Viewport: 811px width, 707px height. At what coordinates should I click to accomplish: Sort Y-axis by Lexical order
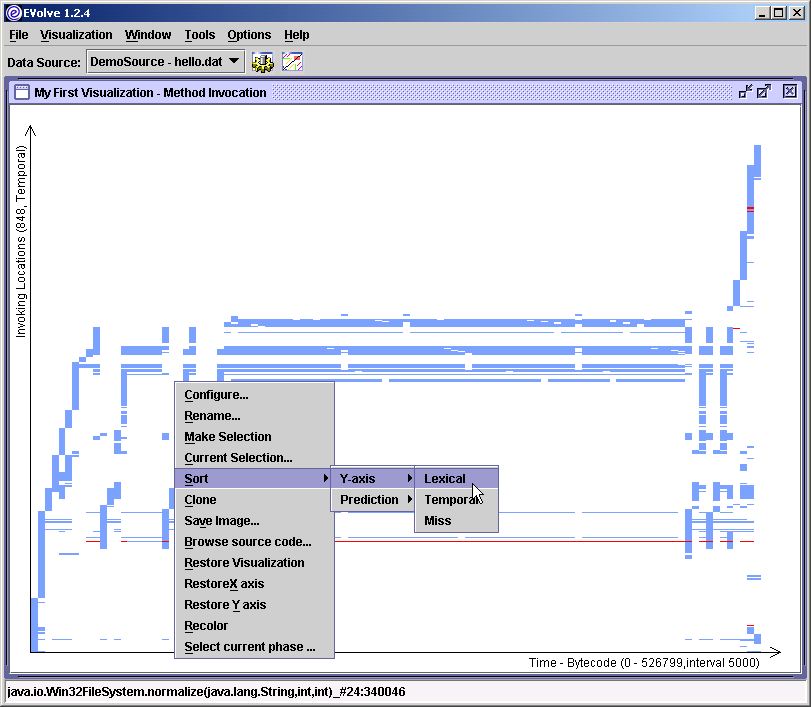tap(457, 478)
